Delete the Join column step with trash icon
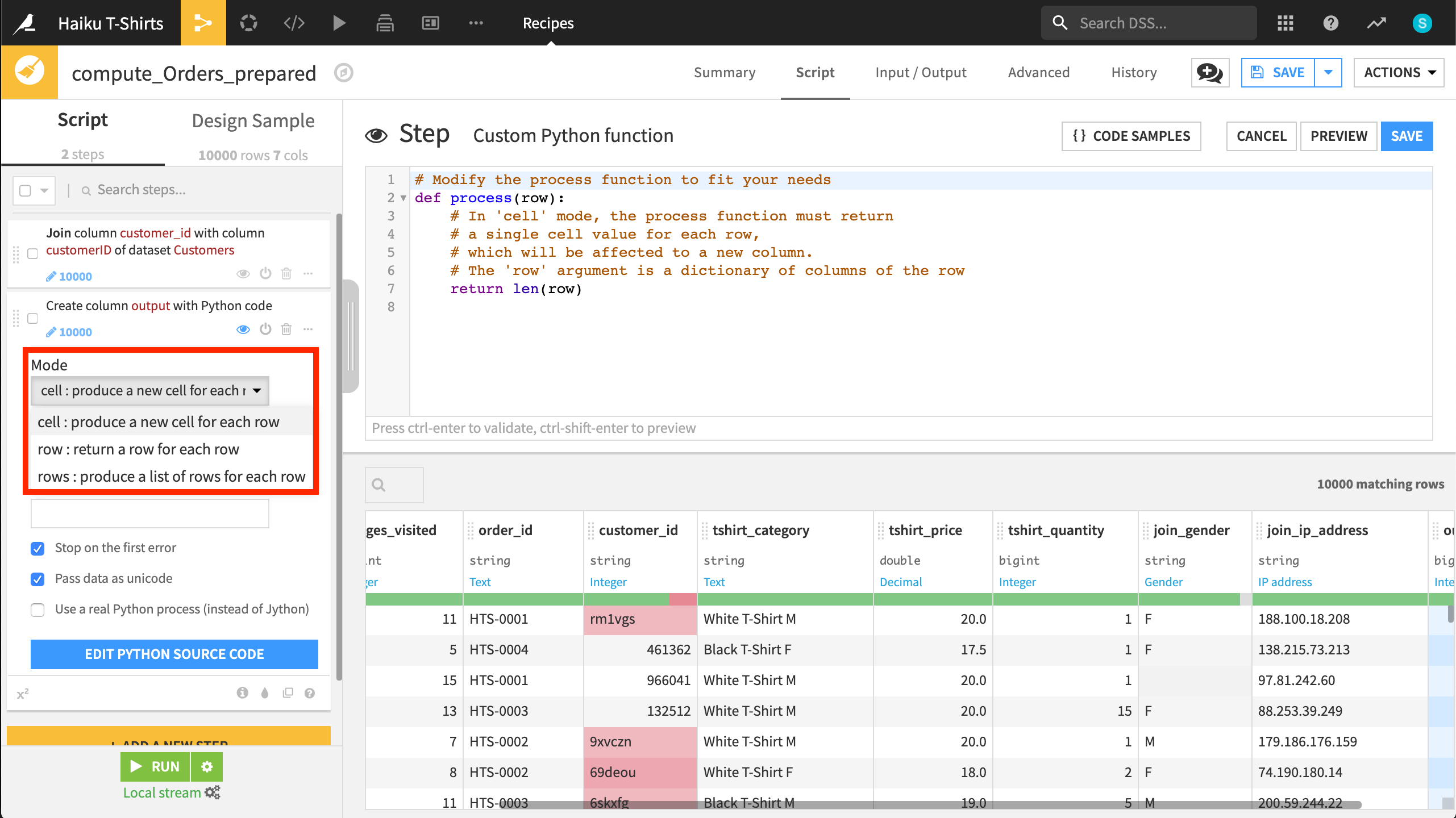 coord(286,274)
